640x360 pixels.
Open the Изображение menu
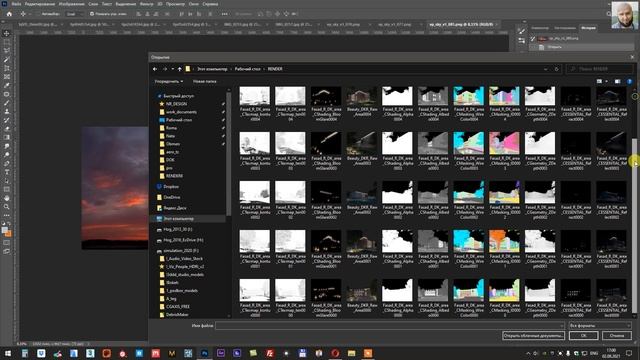click(71, 4)
